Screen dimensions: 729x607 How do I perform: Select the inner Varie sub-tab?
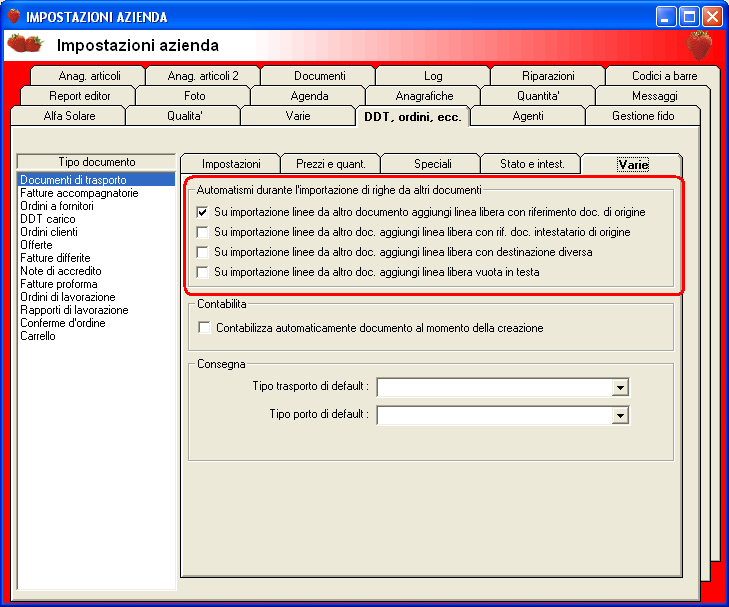pos(632,164)
